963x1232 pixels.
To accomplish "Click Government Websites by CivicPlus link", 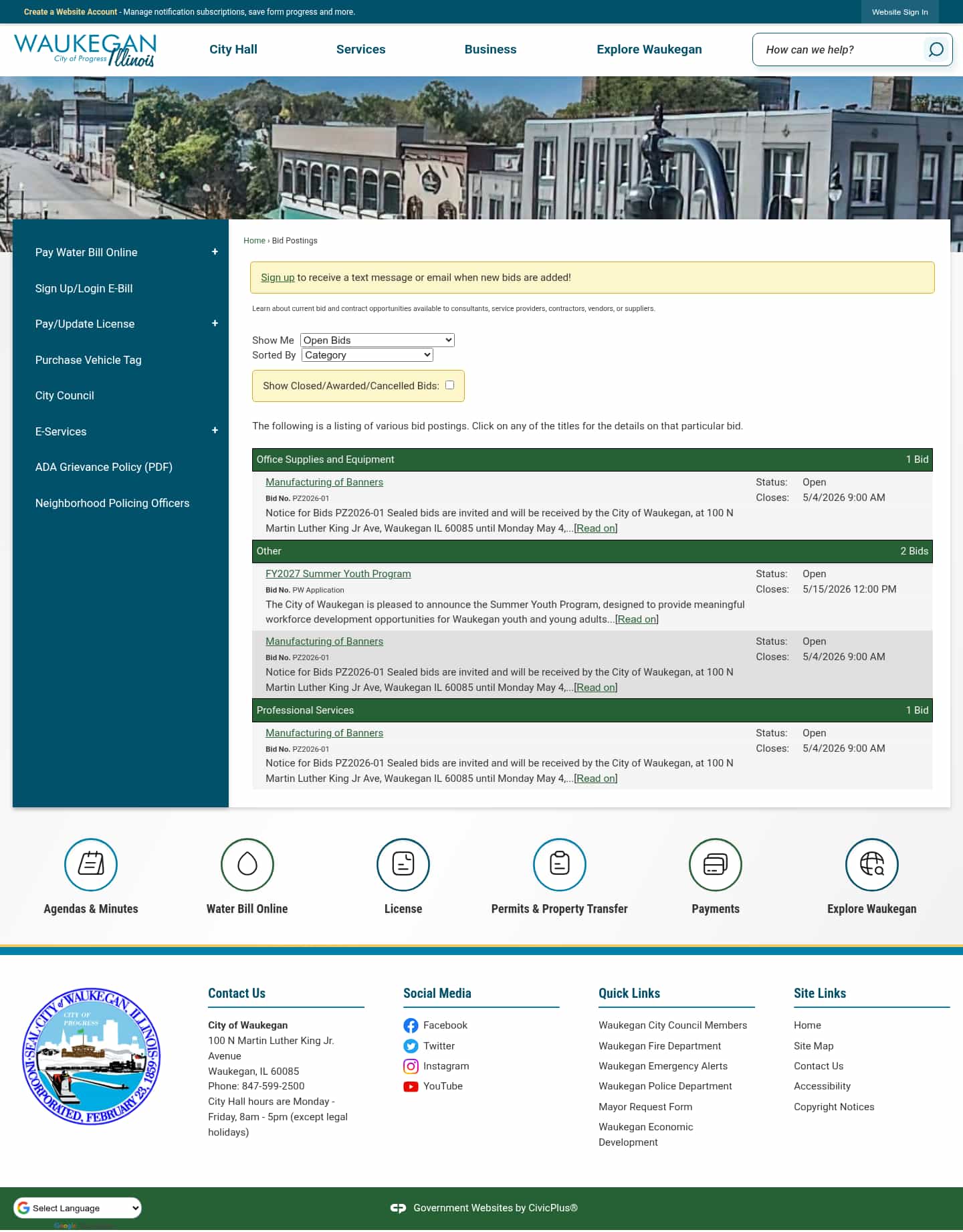I will point(496,1208).
